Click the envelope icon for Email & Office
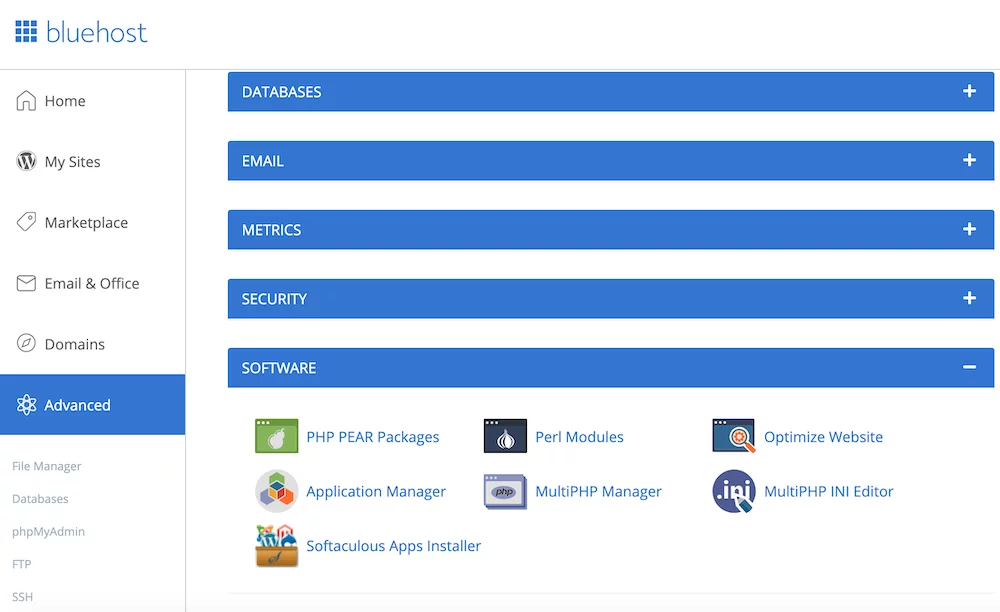This screenshot has width=1000, height=612. pos(26,283)
